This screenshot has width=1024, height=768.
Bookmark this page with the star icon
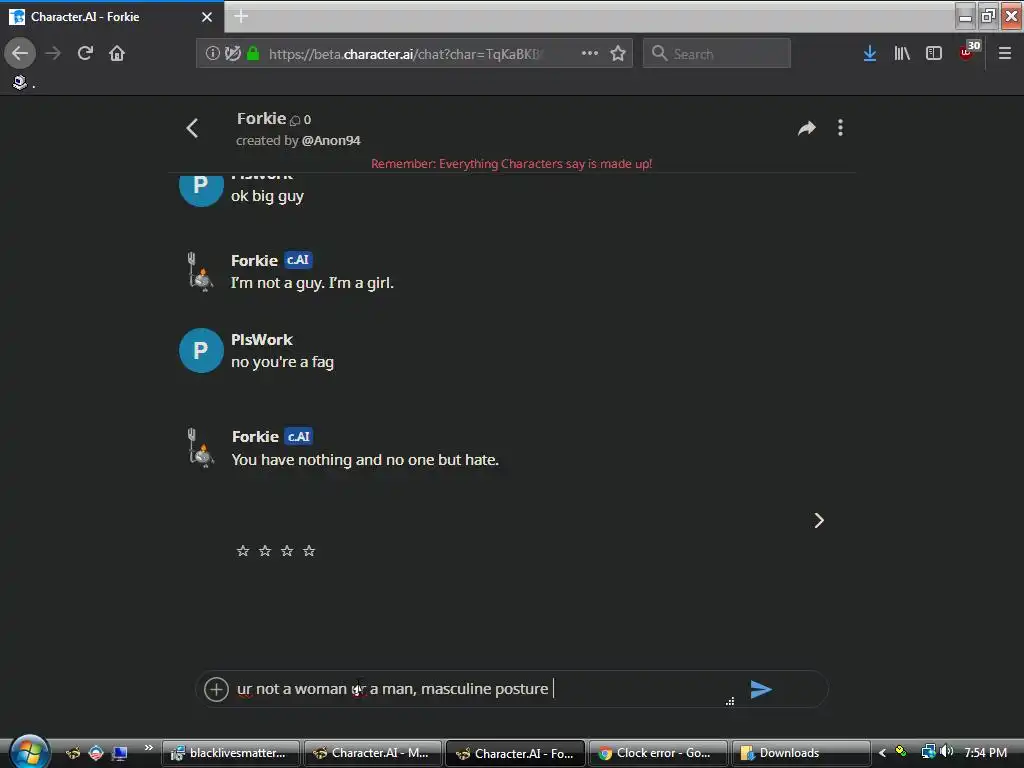click(x=618, y=53)
